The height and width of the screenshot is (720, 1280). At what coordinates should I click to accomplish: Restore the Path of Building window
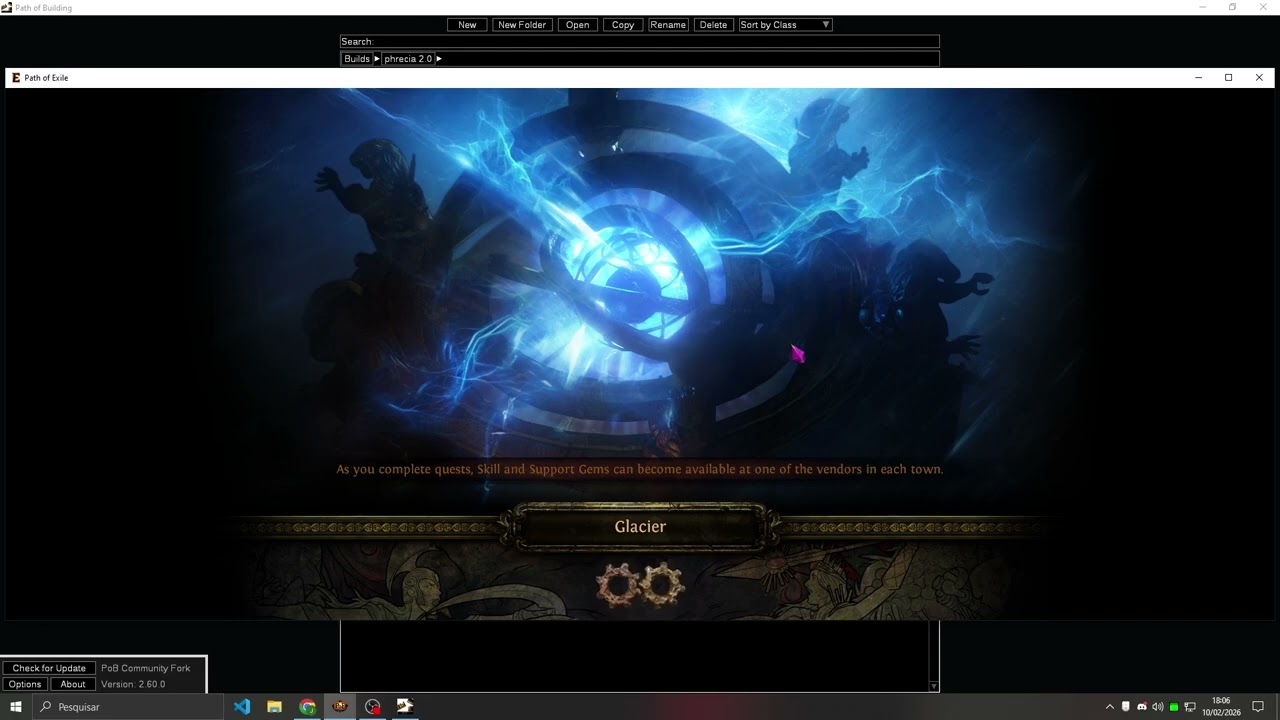pos(1233,7)
